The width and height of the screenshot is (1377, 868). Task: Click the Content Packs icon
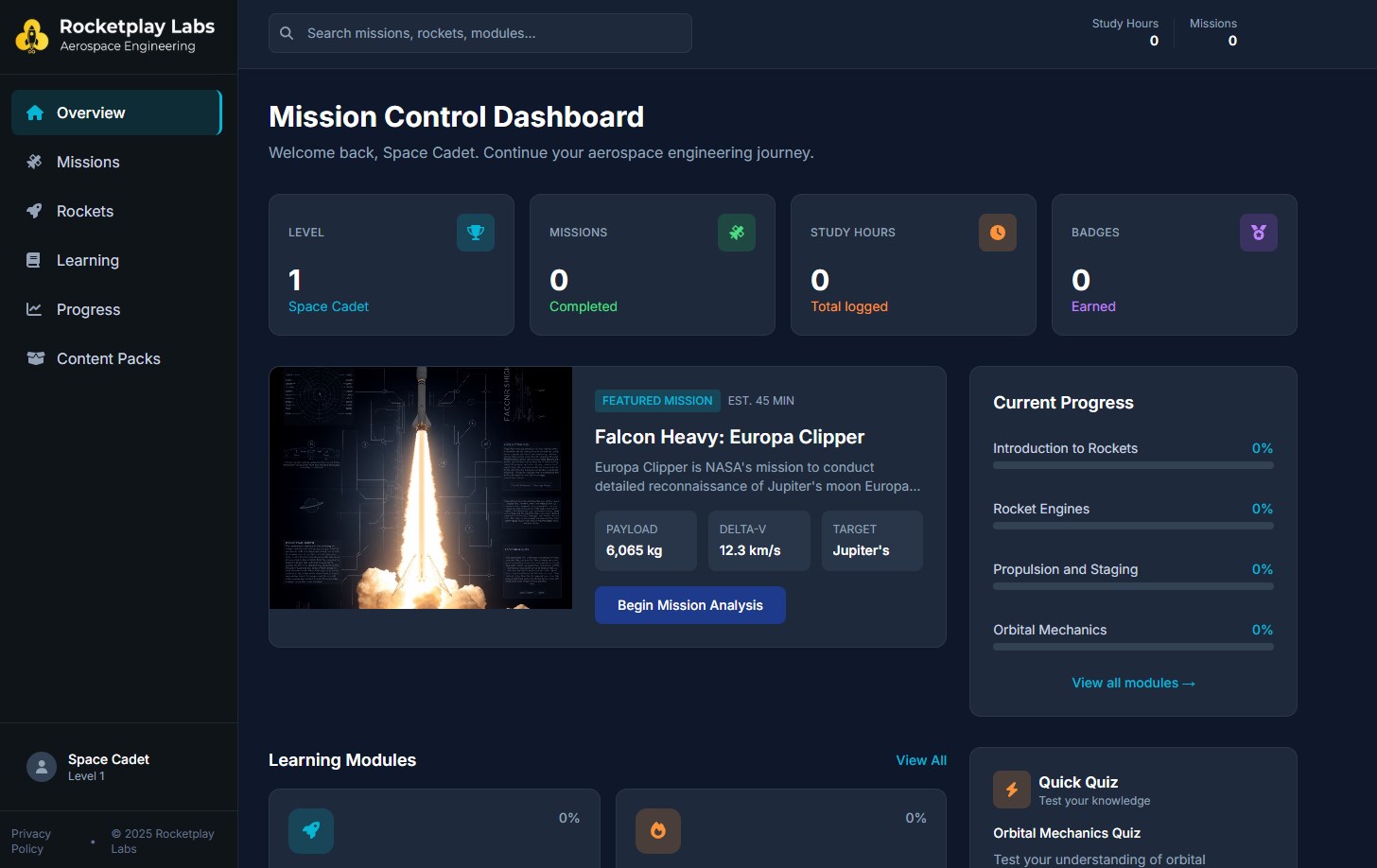[x=35, y=358]
